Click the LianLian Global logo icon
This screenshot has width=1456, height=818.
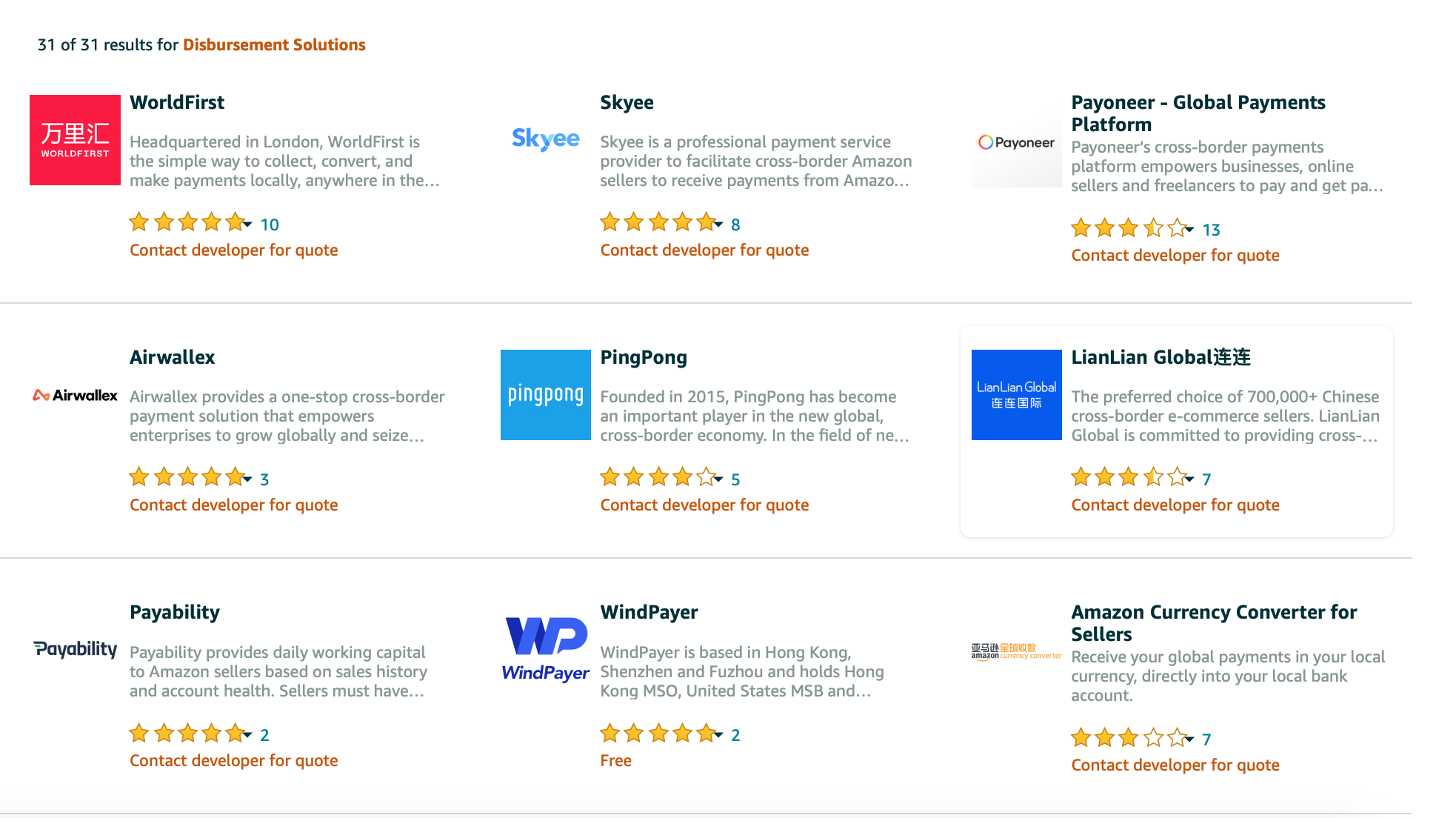coord(1017,395)
